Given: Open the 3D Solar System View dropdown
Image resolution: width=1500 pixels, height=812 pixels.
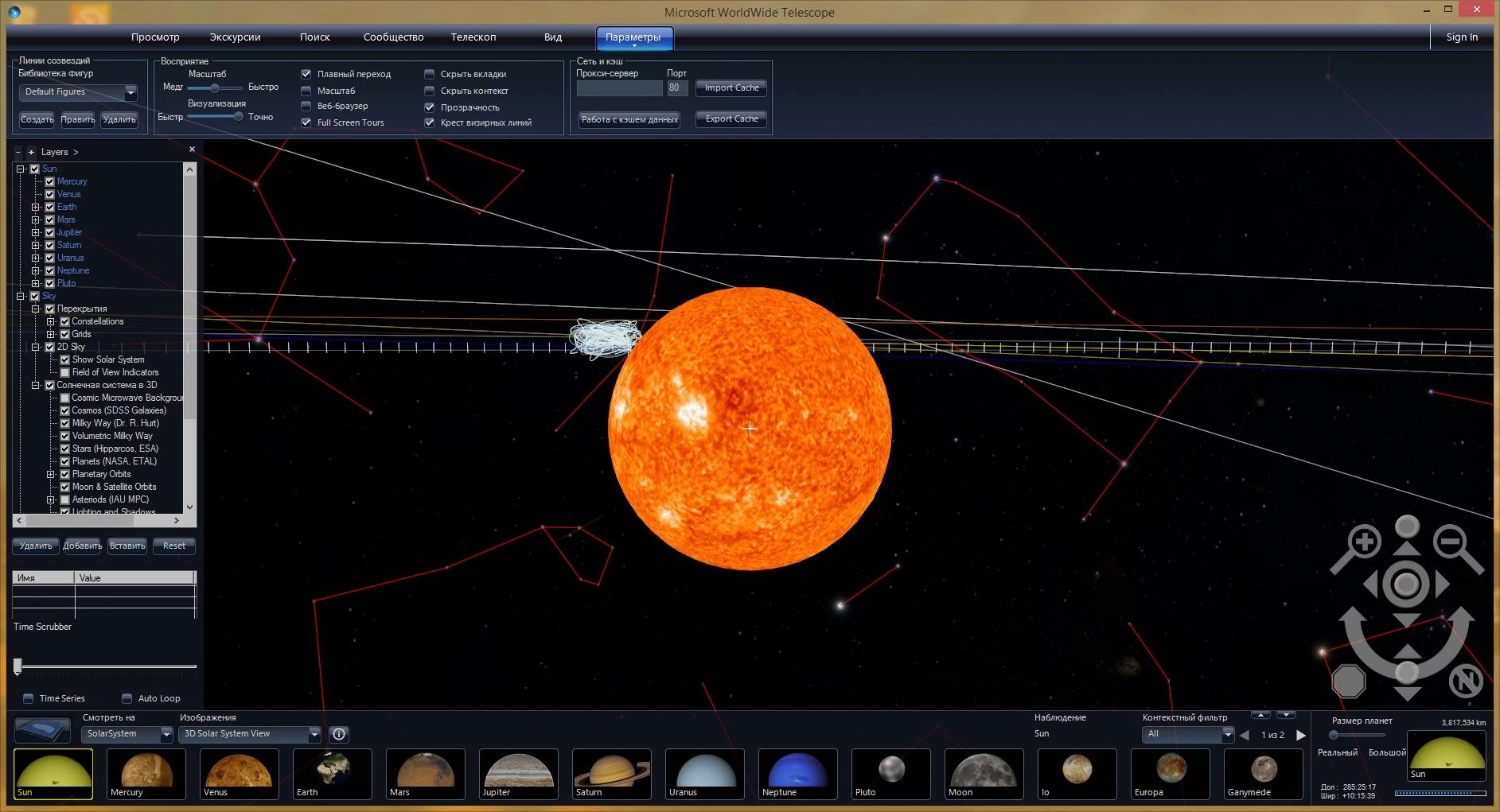Looking at the screenshot, I should pos(250,734).
